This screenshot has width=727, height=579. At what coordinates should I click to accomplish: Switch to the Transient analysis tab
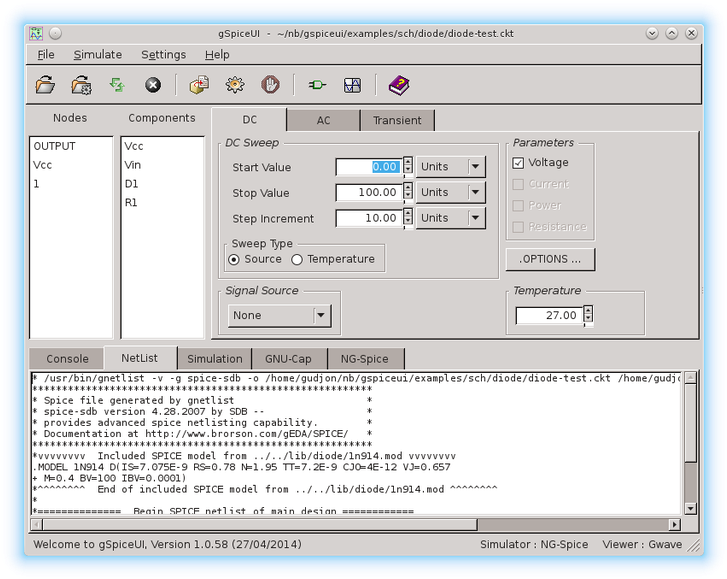[x=397, y=121]
